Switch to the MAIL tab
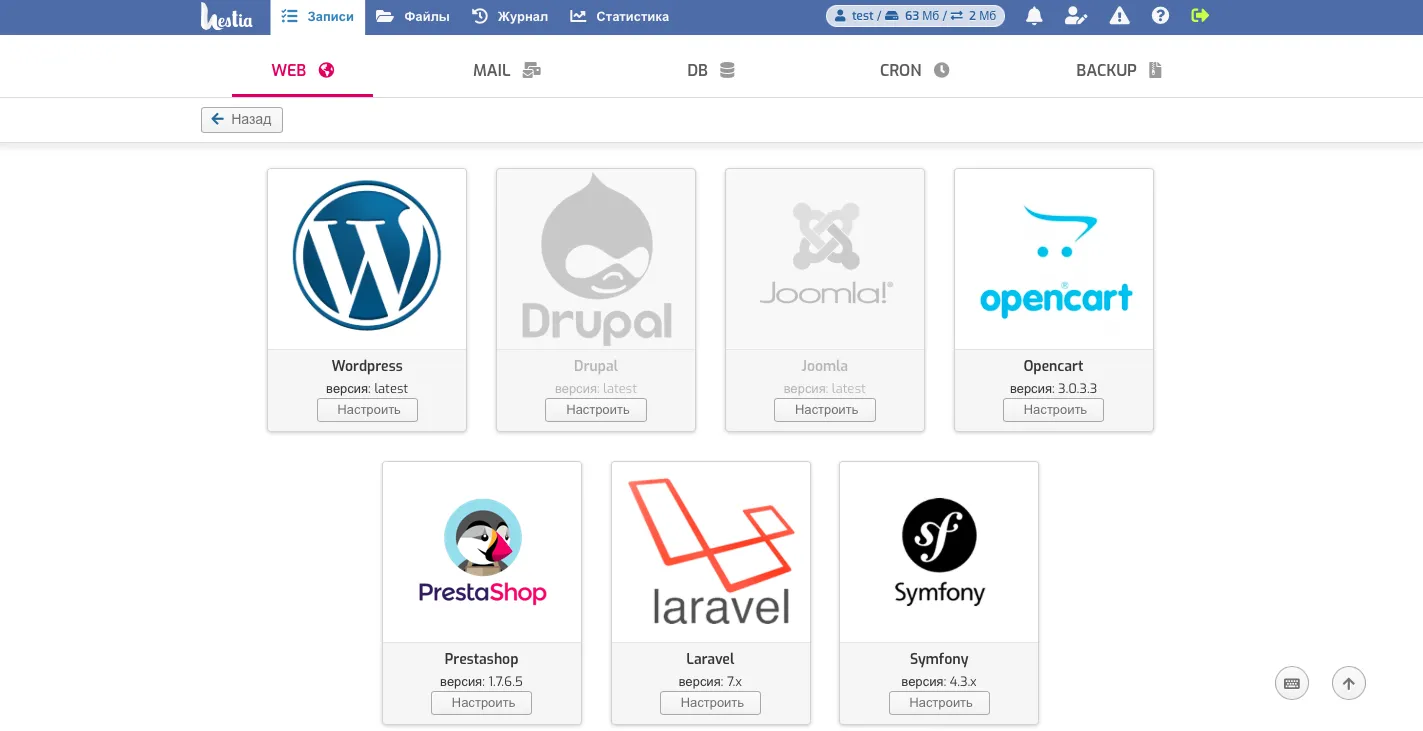Image resolution: width=1423 pixels, height=731 pixels. click(x=507, y=70)
